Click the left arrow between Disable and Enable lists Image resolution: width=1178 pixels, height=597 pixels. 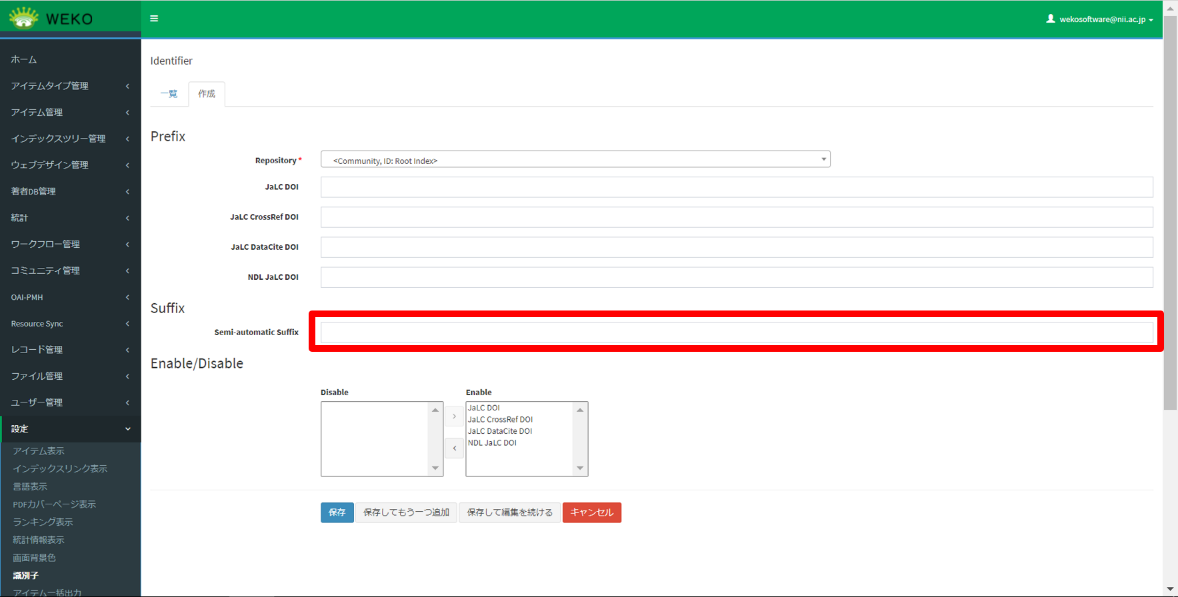pos(454,448)
